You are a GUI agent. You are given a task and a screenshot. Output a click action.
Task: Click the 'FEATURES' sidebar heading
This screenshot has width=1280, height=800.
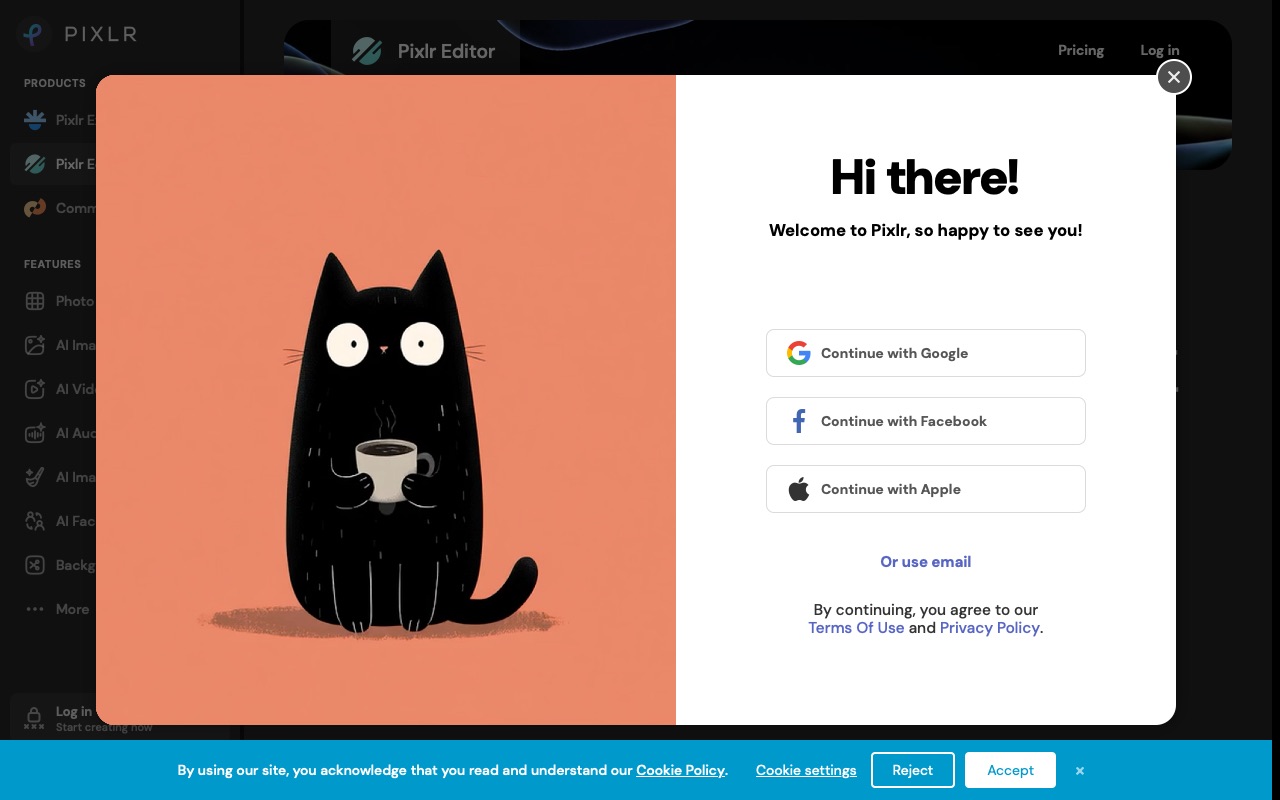click(x=52, y=264)
